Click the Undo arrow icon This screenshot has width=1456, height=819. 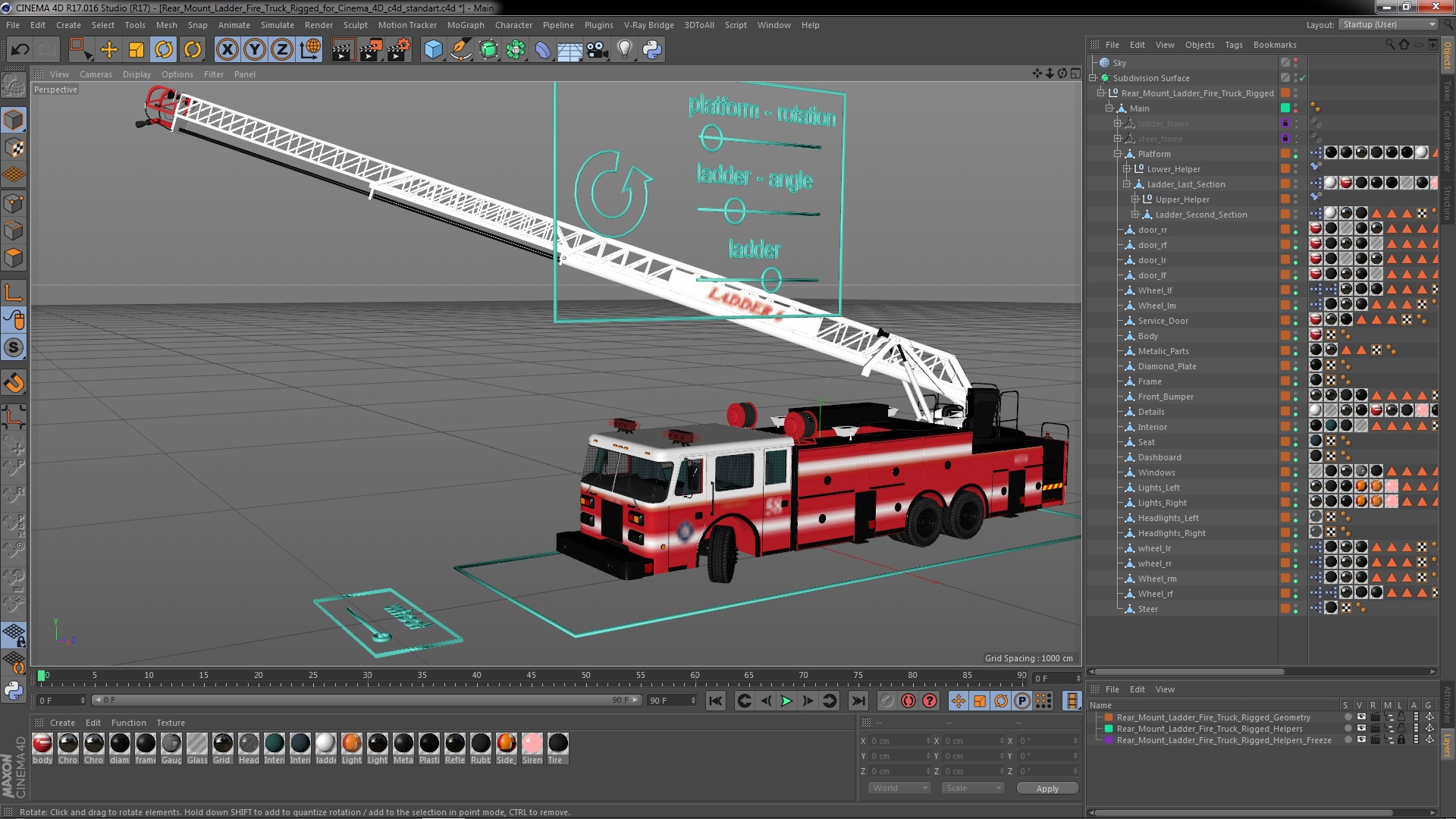[x=20, y=50]
